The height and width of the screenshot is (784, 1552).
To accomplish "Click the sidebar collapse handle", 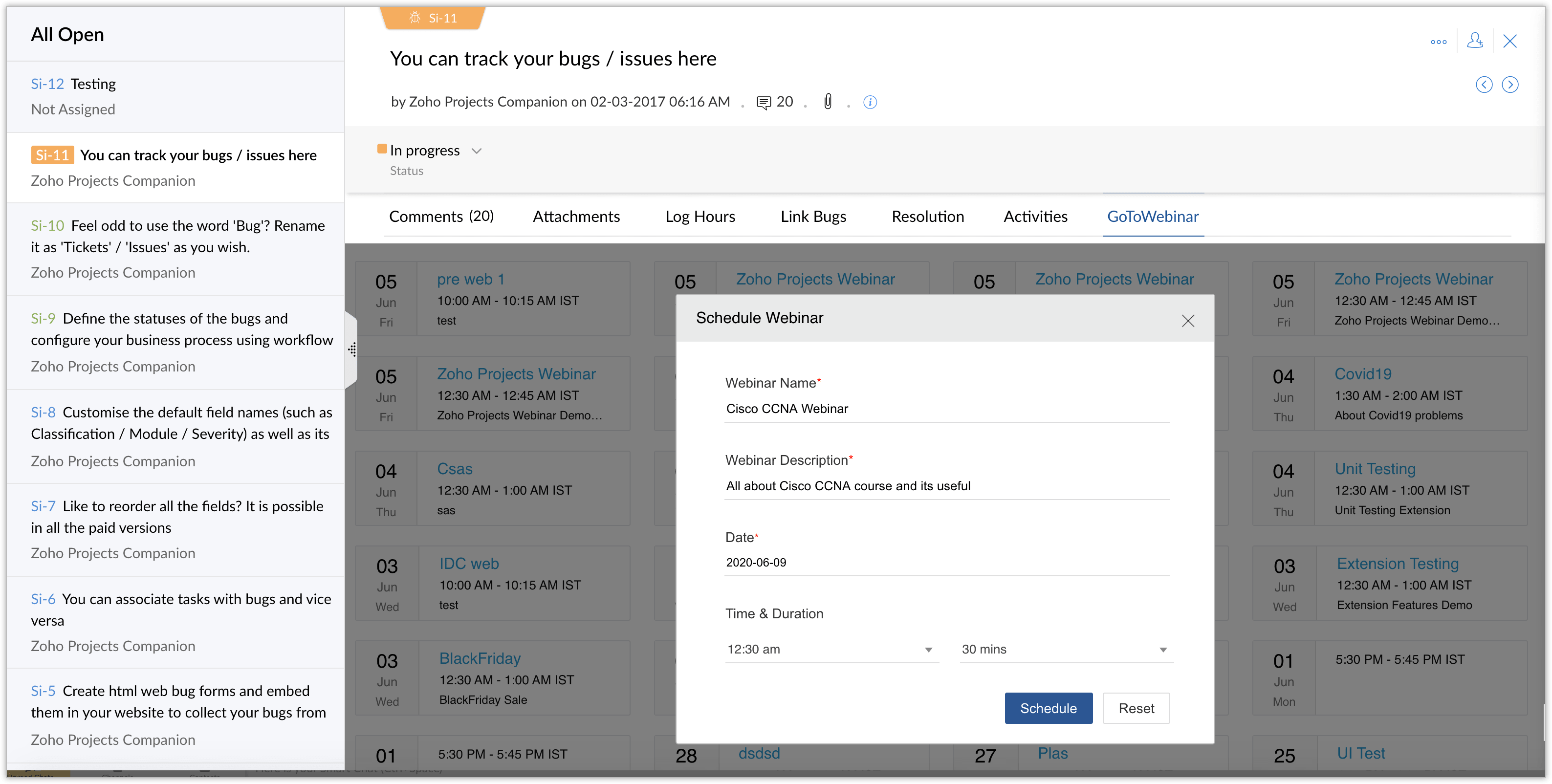I will point(352,349).
